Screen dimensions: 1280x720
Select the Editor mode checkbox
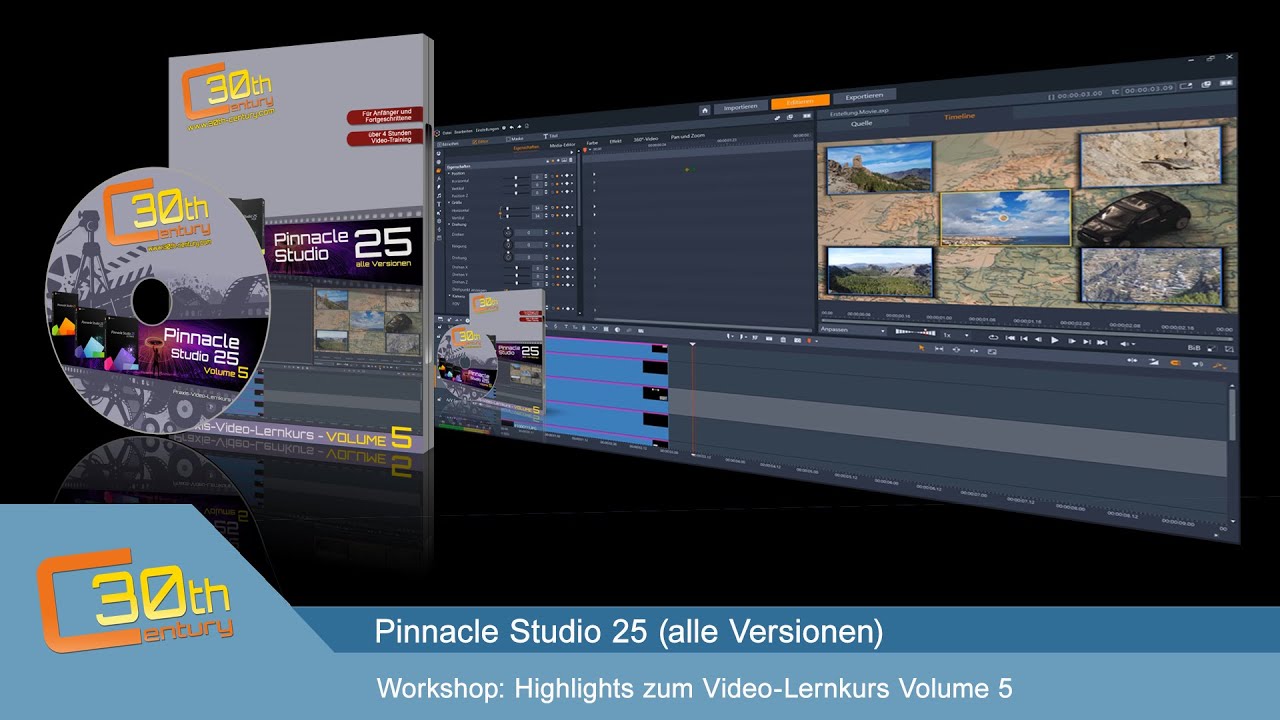point(480,142)
